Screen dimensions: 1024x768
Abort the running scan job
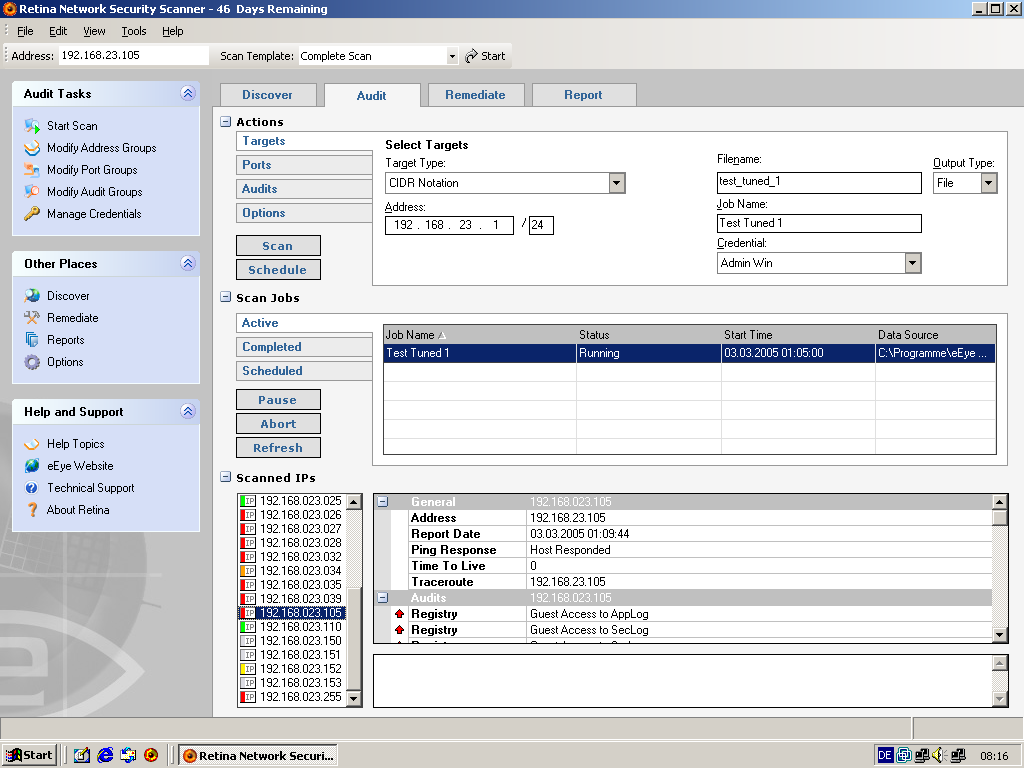tap(278, 424)
